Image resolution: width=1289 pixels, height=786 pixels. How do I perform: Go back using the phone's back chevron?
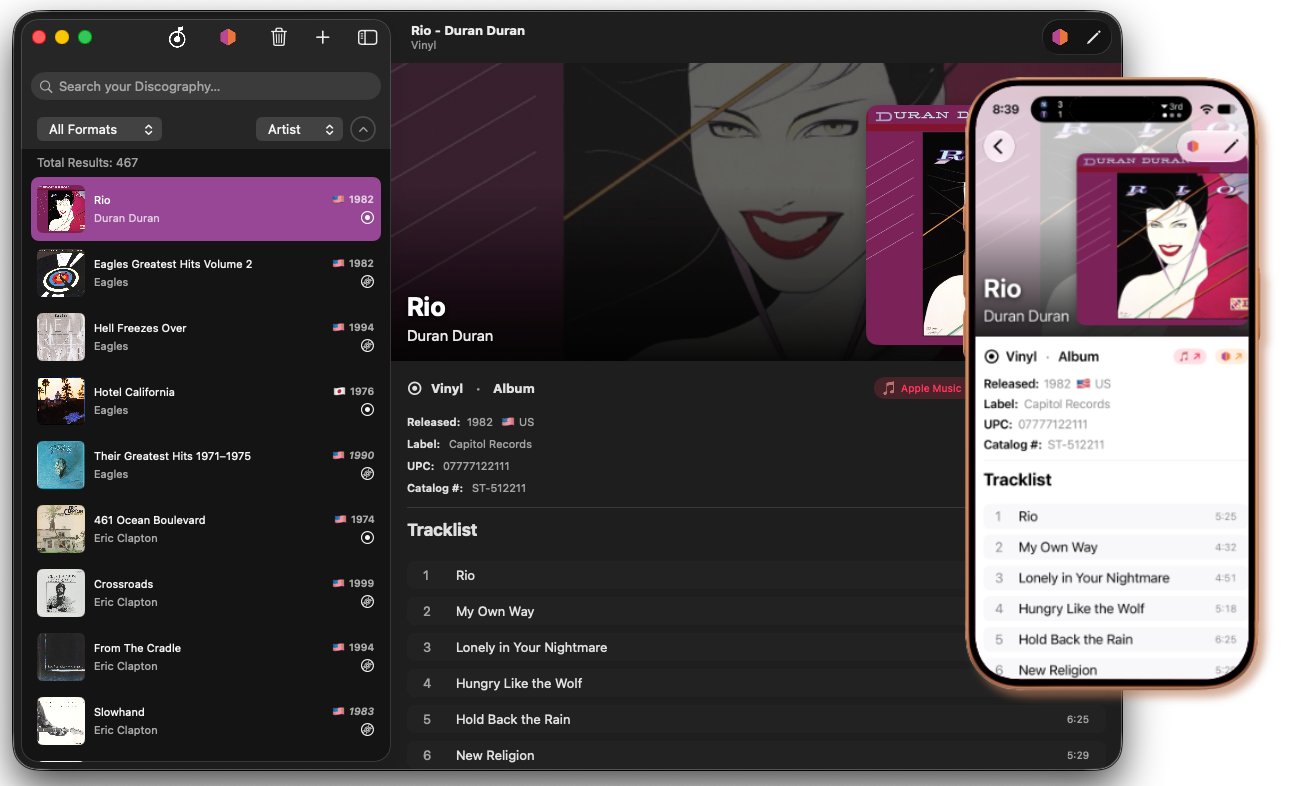pyautogui.click(x=999, y=147)
